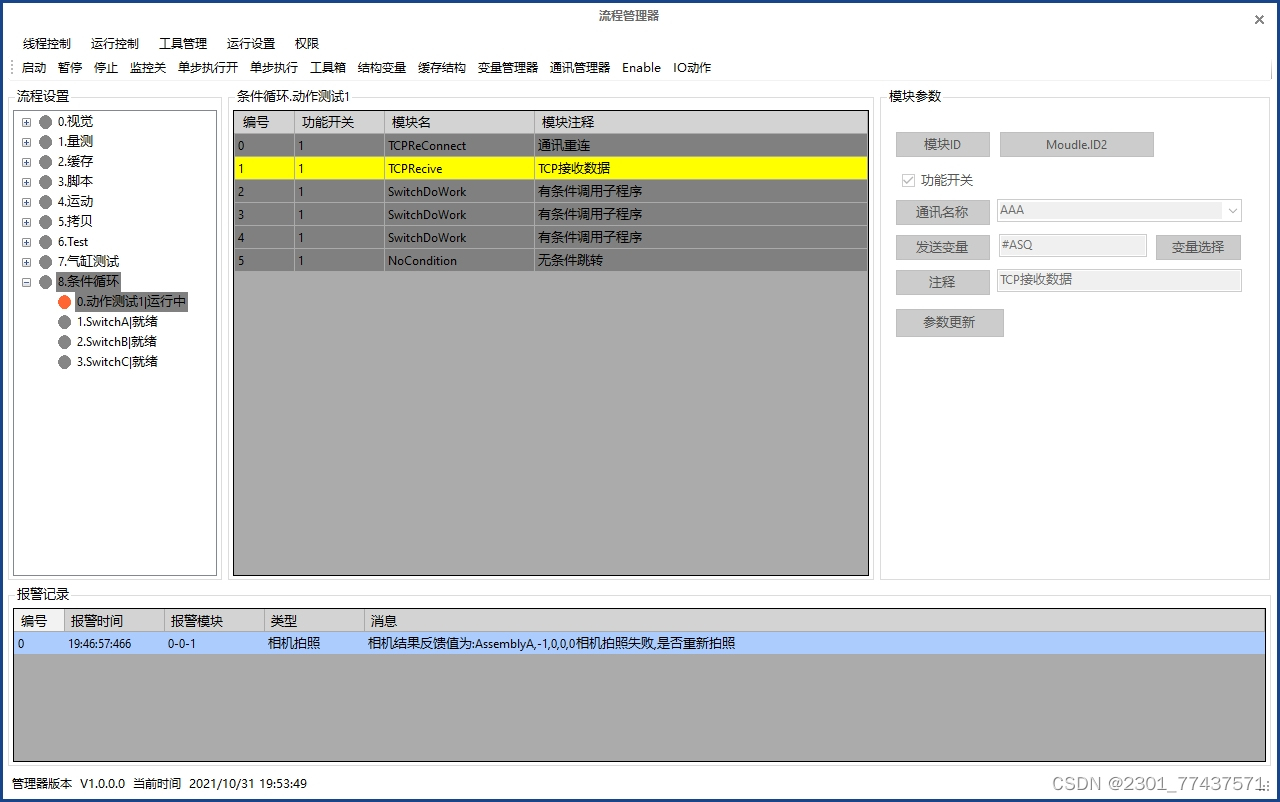This screenshot has width=1280, height=802.
Task: Select tree item 0.动作测试1|运行中
Action: (131, 302)
